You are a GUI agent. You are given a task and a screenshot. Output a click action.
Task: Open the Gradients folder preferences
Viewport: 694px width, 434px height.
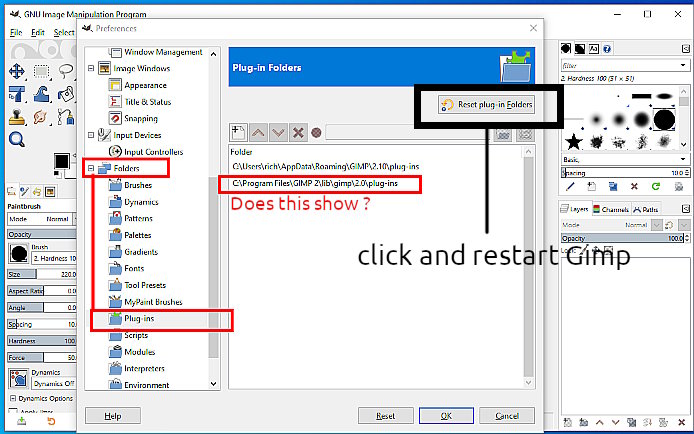pos(141,252)
